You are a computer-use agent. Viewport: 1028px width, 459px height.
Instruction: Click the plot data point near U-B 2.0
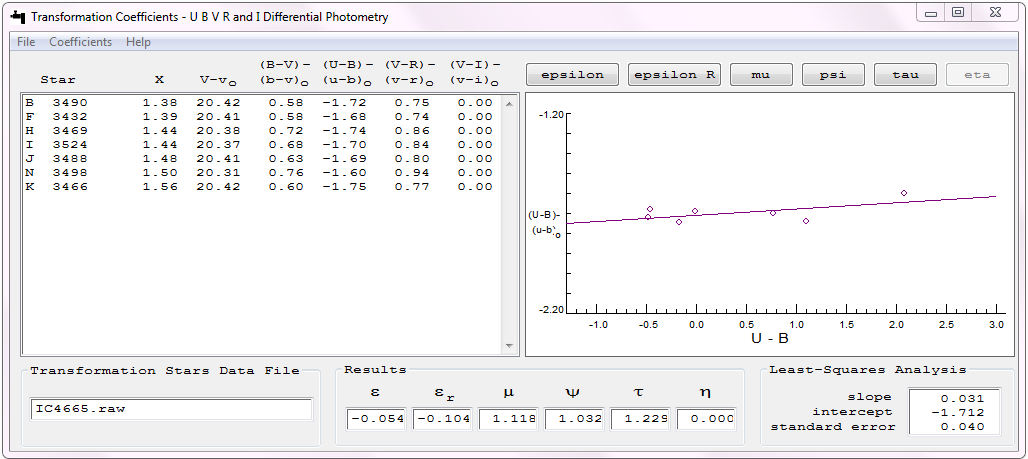tap(903, 193)
